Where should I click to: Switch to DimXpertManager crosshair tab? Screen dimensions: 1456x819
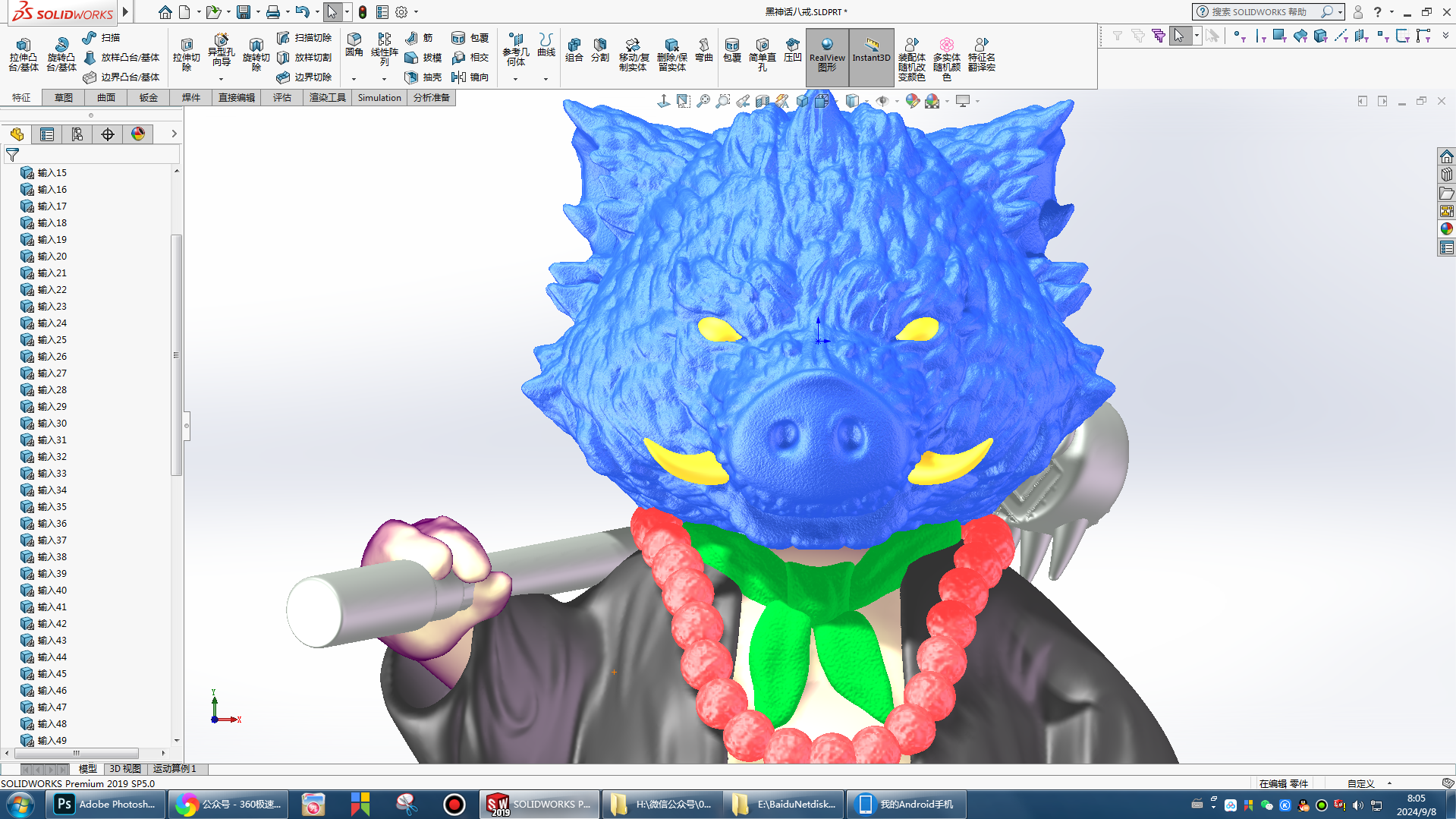pyautogui.click(x=108, y=134)
